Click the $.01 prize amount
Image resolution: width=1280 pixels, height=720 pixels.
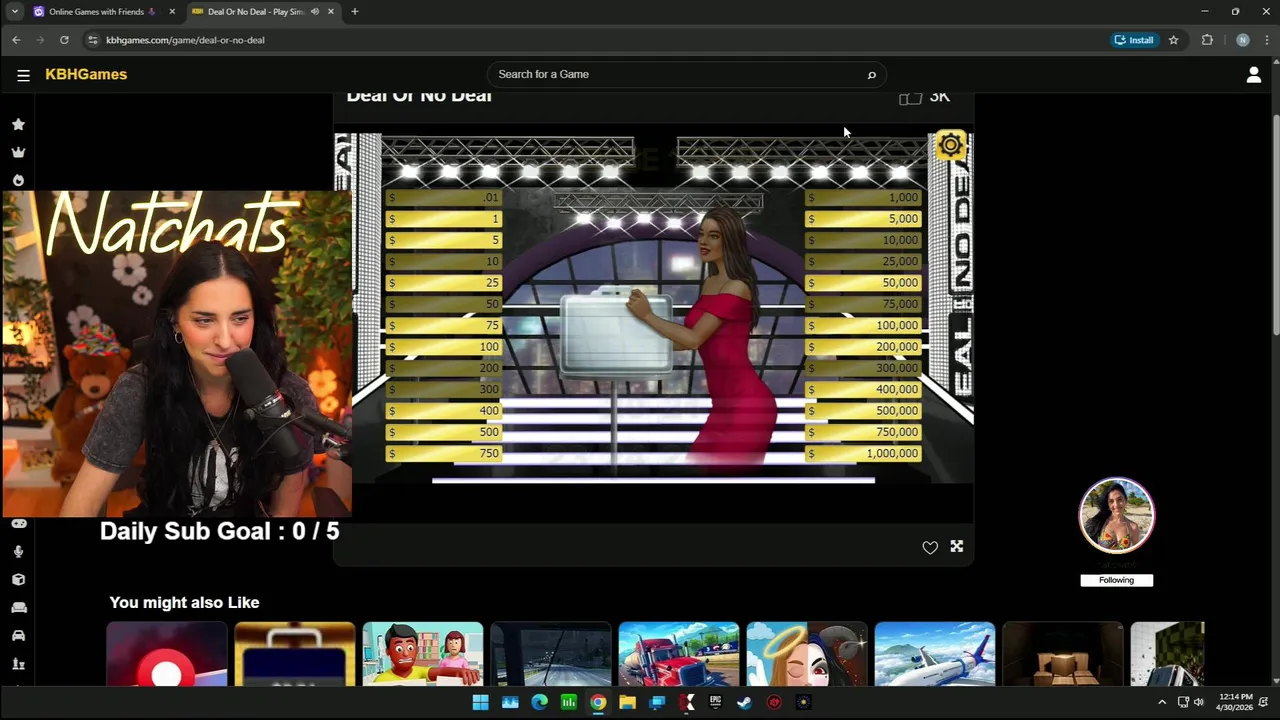(x=443, y=198)
